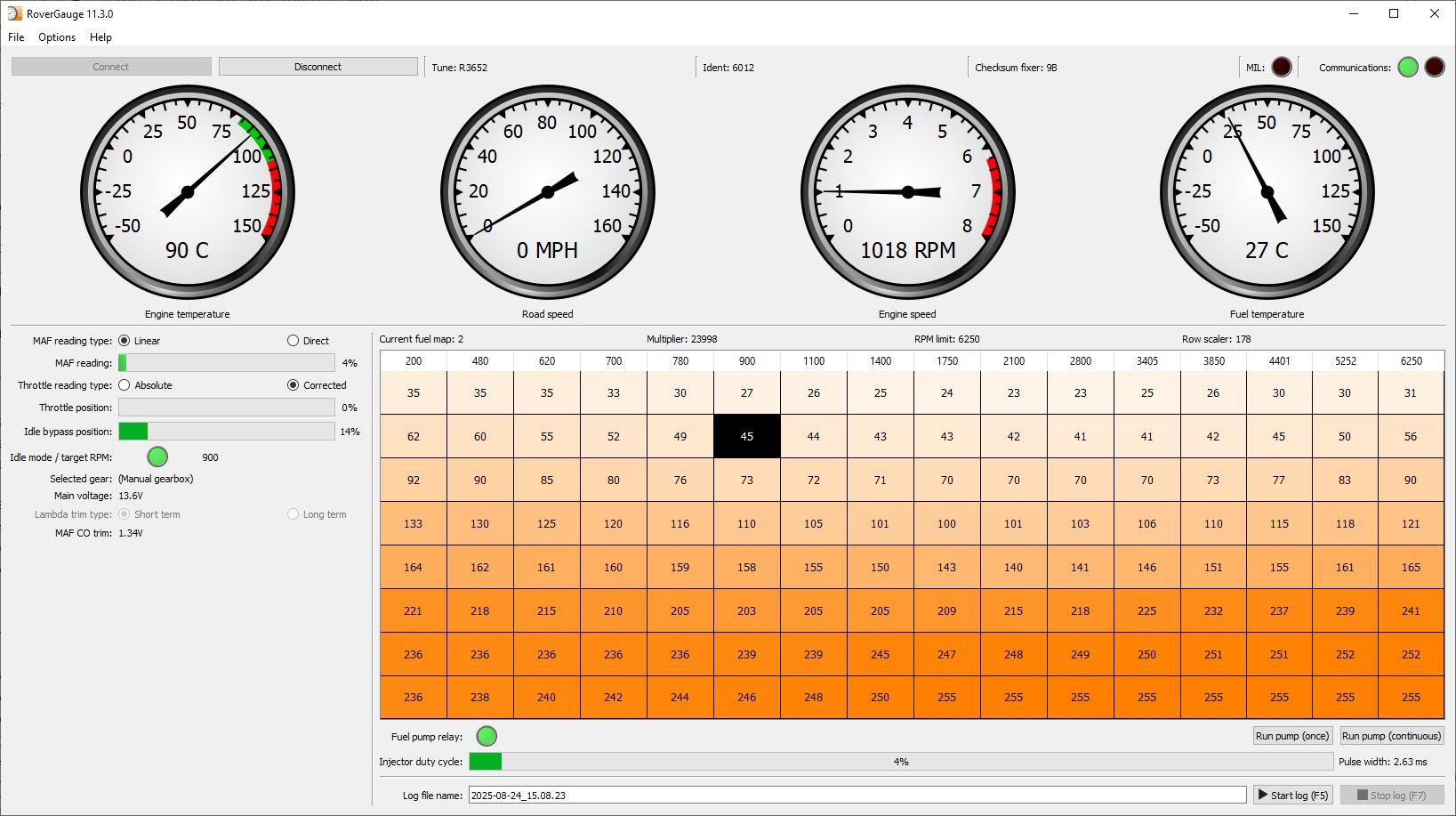Click the RoverGauge app icon in title bar

click(14, 13)
